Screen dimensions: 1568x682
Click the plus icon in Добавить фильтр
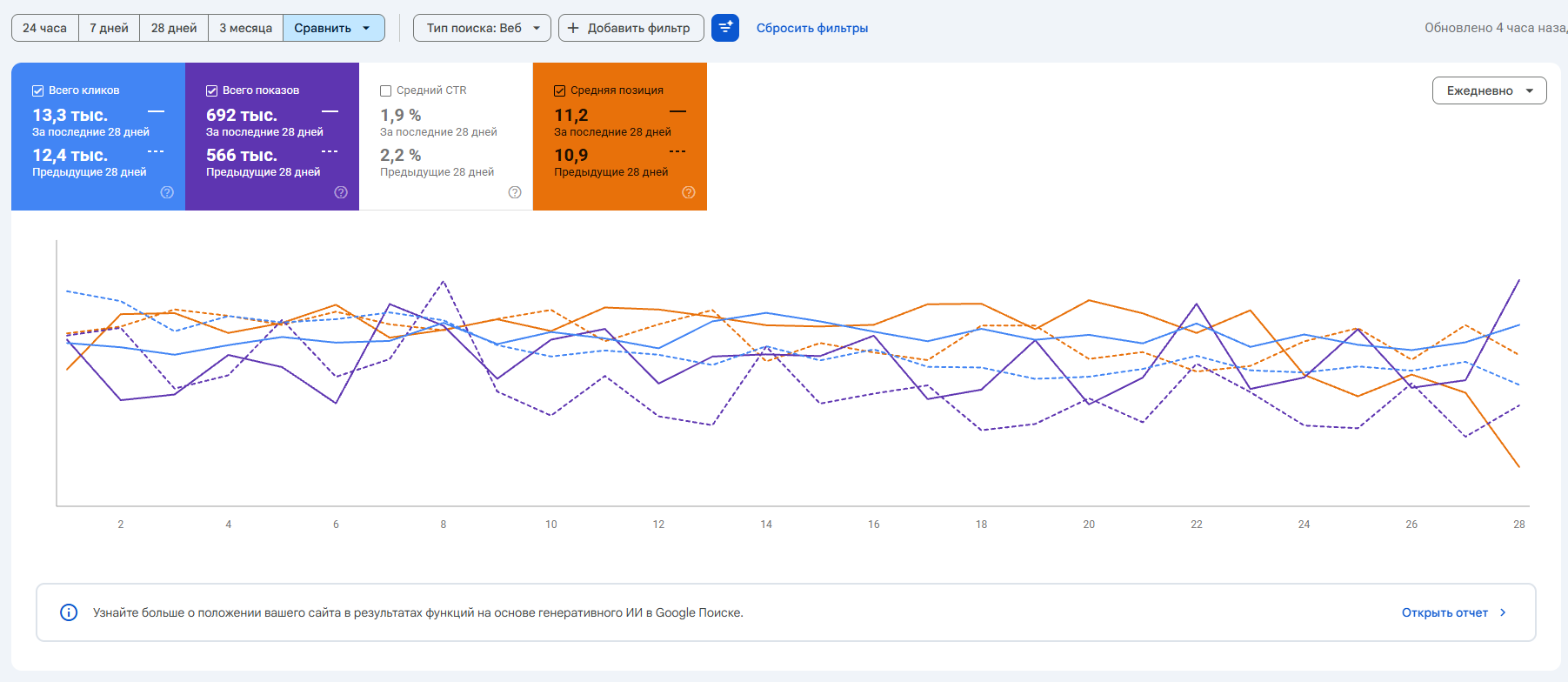point(573,28)
